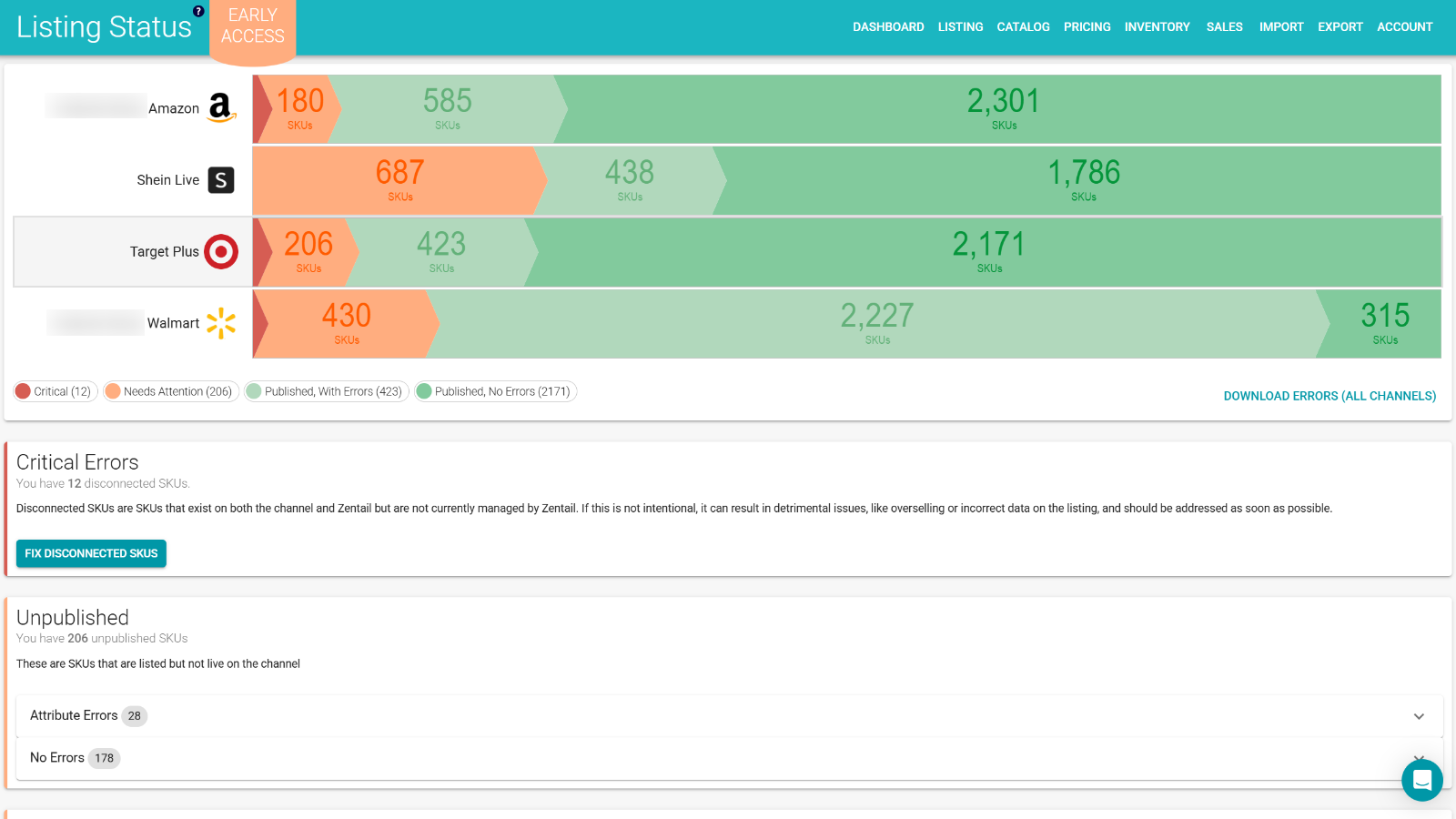Toggle Published, With Errors (423) filter
The height and width of the screenshot is (819, 1456).
pyautogui.click(x=327, y=391)
